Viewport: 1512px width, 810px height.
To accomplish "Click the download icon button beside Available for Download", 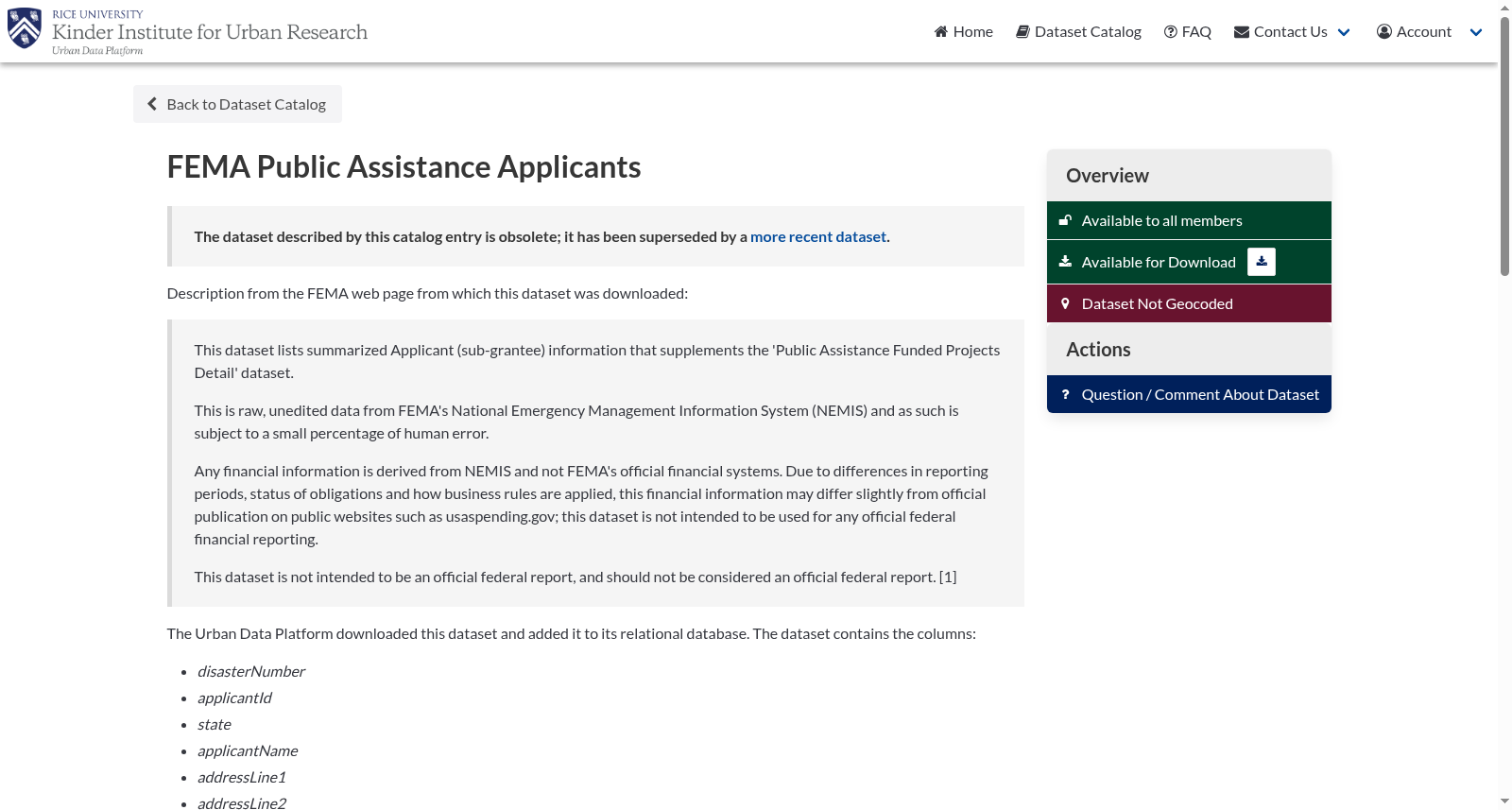I will tap(1262, 262).
